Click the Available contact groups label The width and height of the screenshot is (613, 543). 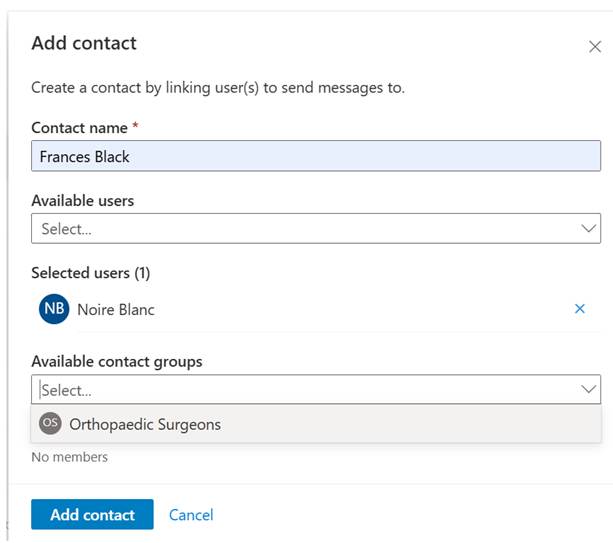coord(116,361)
